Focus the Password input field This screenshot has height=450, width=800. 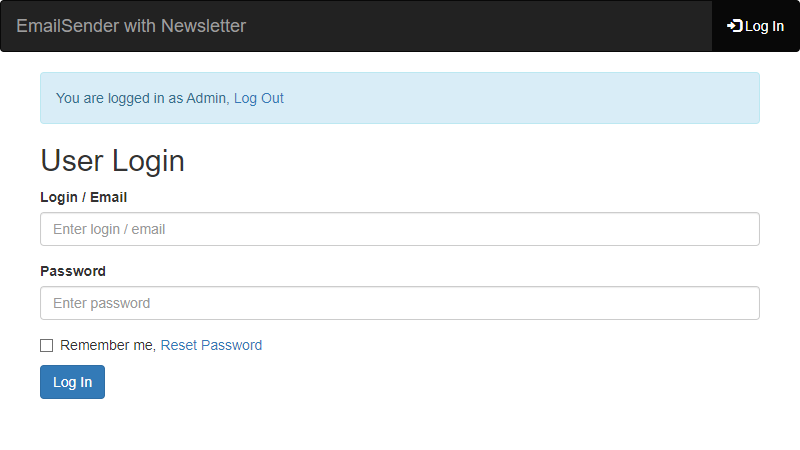[x=400, y=303]
